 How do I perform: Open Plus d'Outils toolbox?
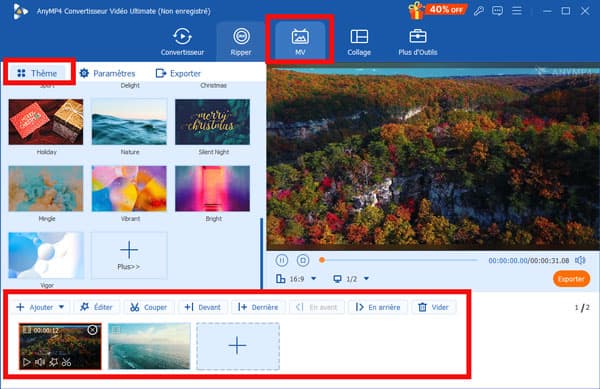point(417,41)
